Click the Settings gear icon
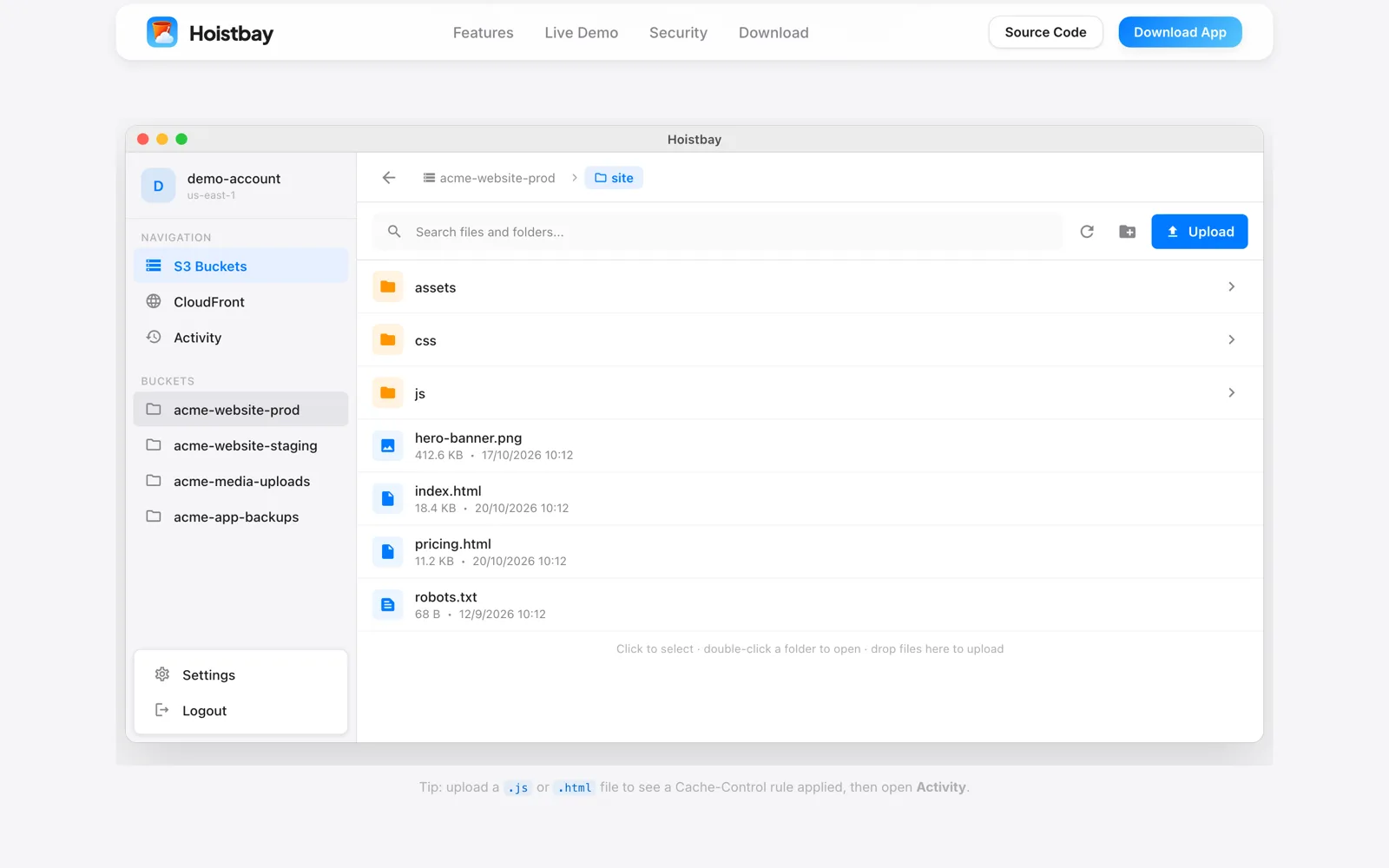Viewport: 1389px width, 868px height. [x=162, y=674]
